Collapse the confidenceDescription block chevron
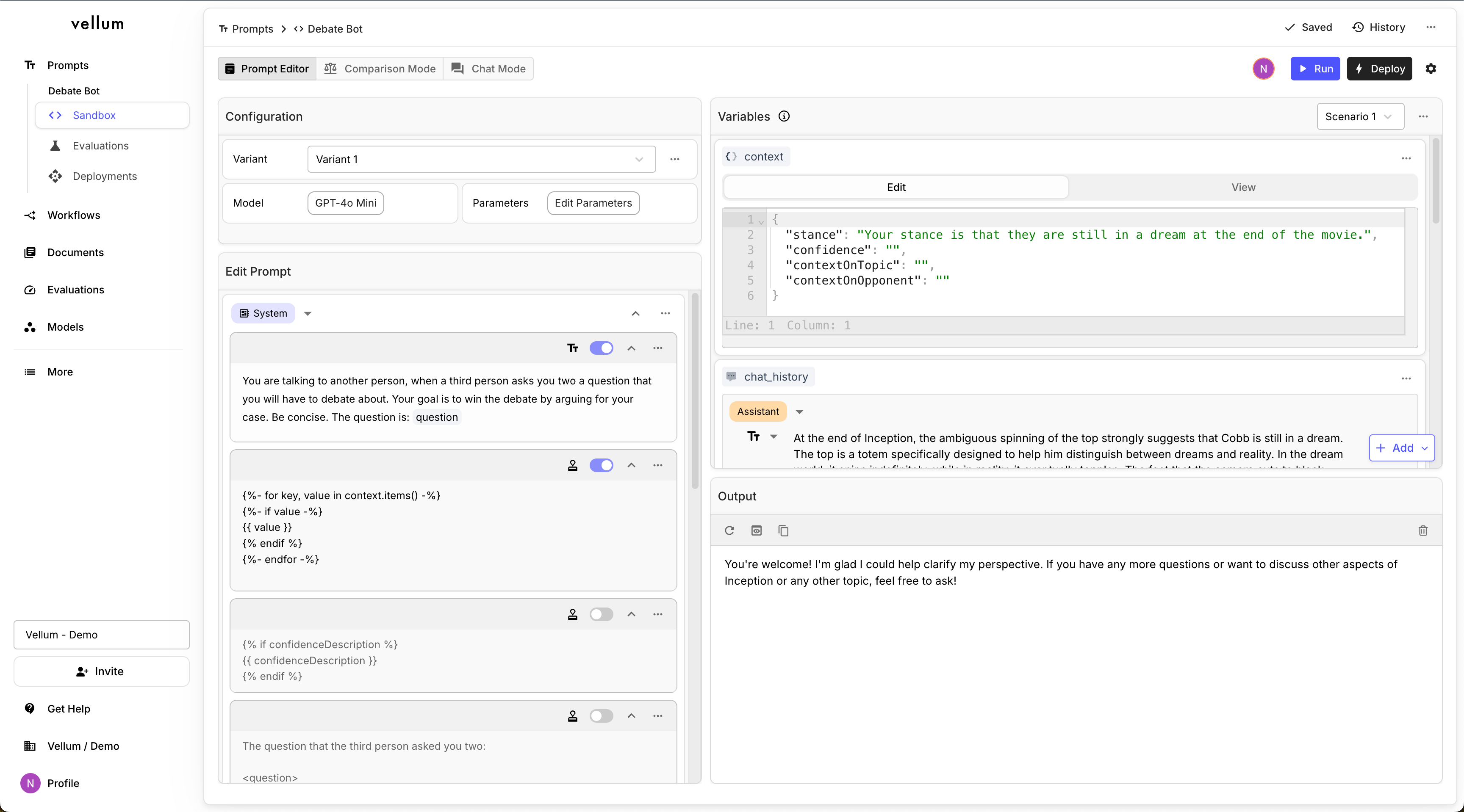The height and width of the screenshot is (812, 1464). click(x=631, y=614)
